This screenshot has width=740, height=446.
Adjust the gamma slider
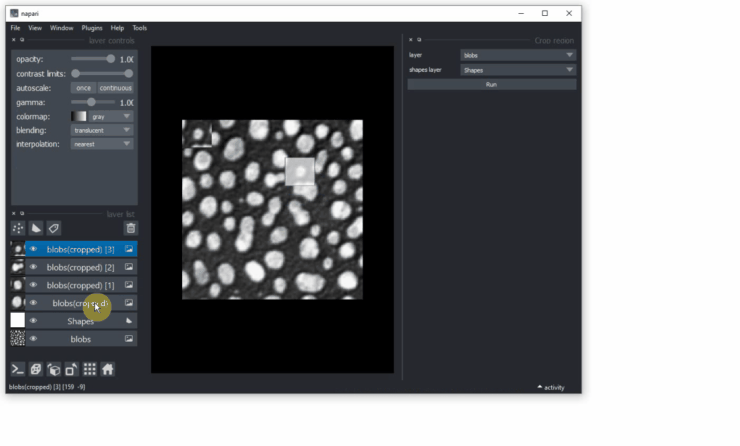[x=93, y=102]
